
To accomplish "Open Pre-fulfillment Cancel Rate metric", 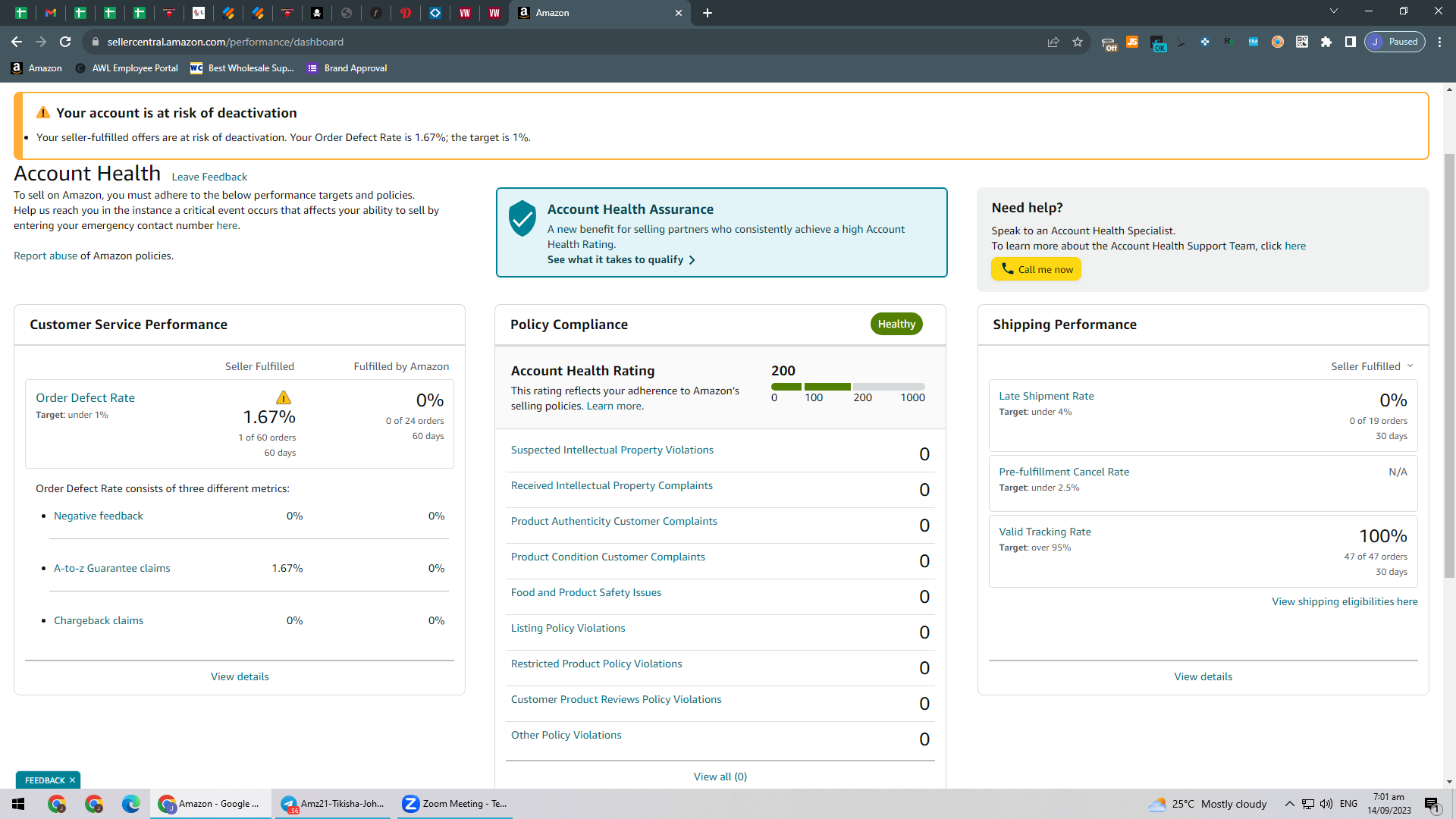I will pos(1064,472).
